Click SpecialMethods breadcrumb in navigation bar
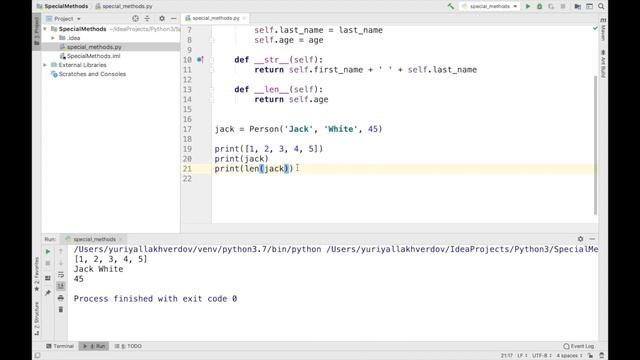Viewport: 640px width, 360px height. [62, 6]
